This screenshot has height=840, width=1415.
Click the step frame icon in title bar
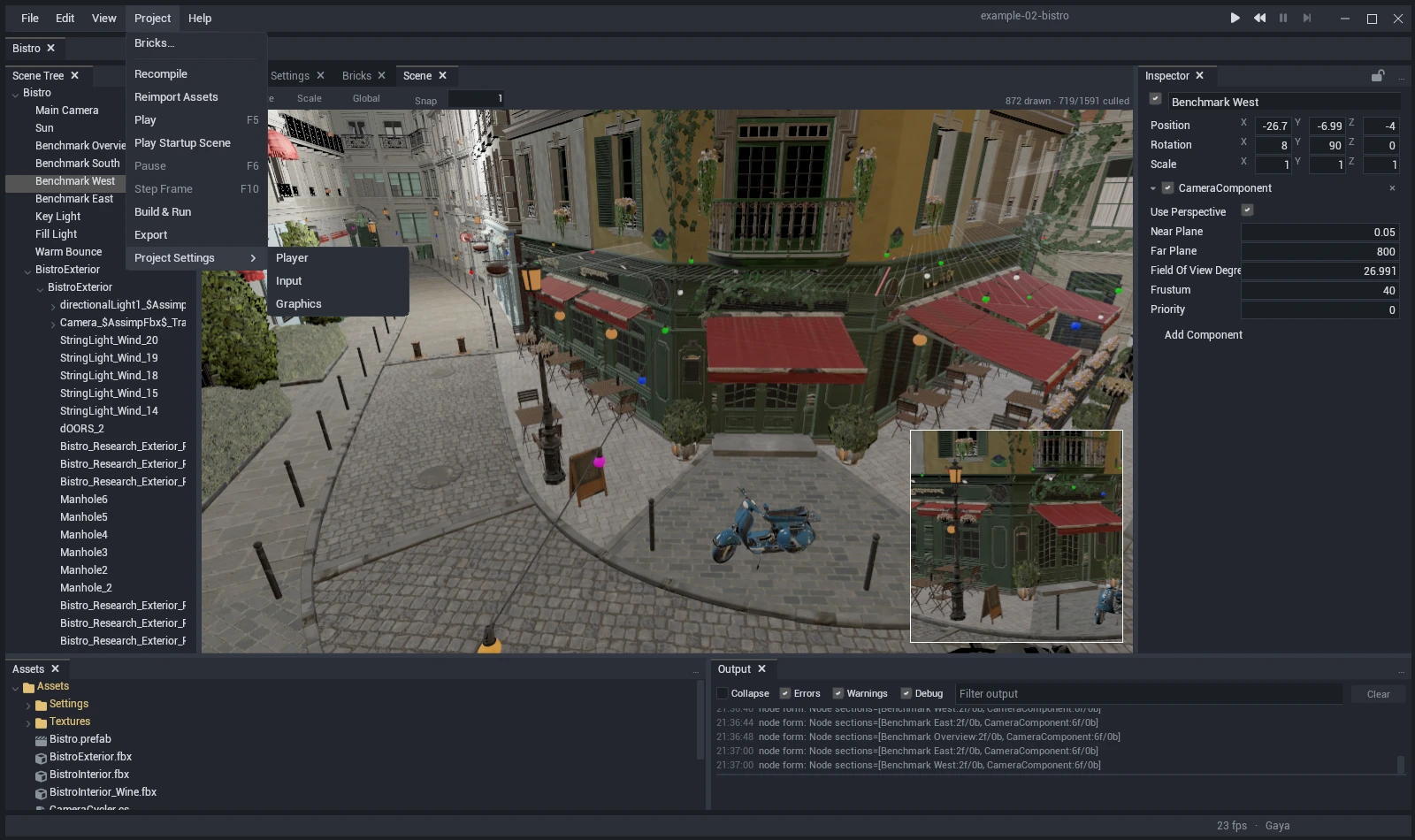point(1307,18)
